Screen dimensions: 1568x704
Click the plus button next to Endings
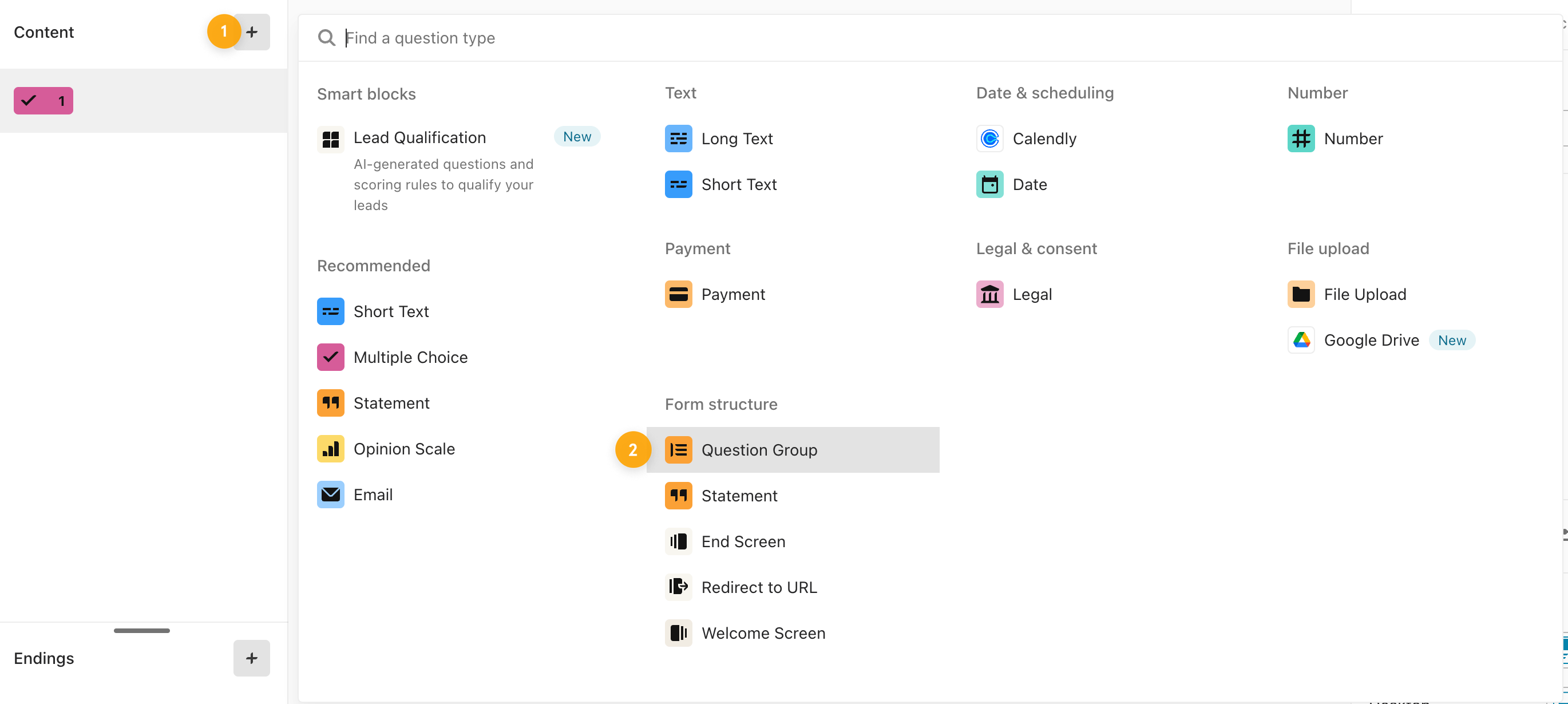251,658
